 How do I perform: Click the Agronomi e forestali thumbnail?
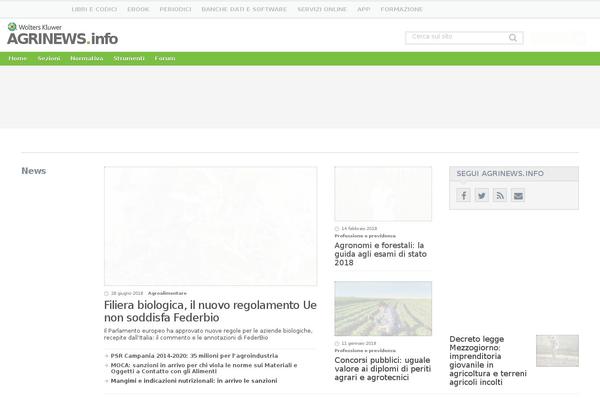point(383,194)
